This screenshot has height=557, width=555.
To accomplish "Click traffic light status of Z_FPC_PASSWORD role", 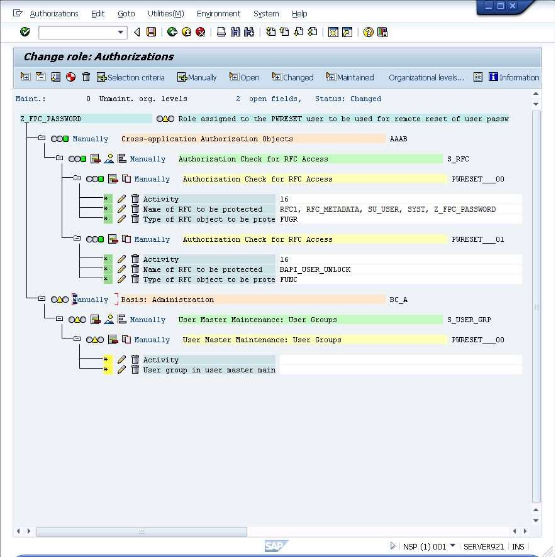I will point(165,119).
